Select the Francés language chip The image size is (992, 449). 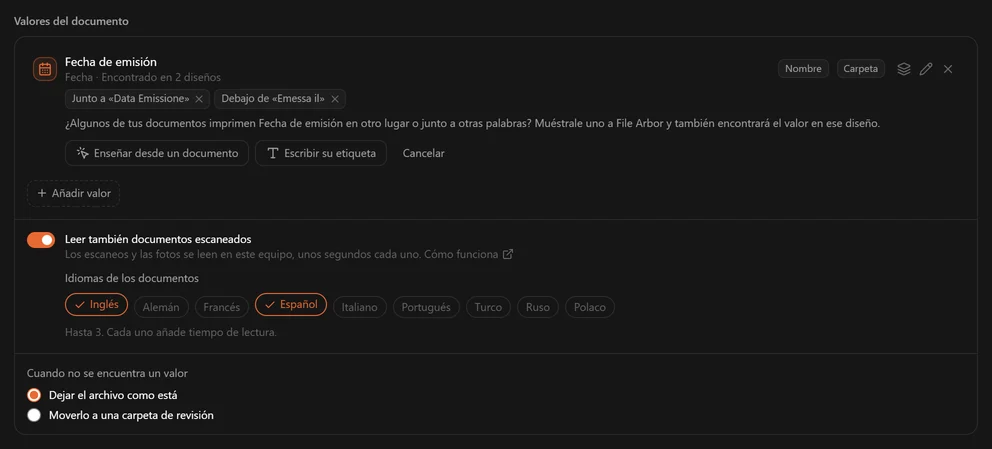click(x=221, y=307)
